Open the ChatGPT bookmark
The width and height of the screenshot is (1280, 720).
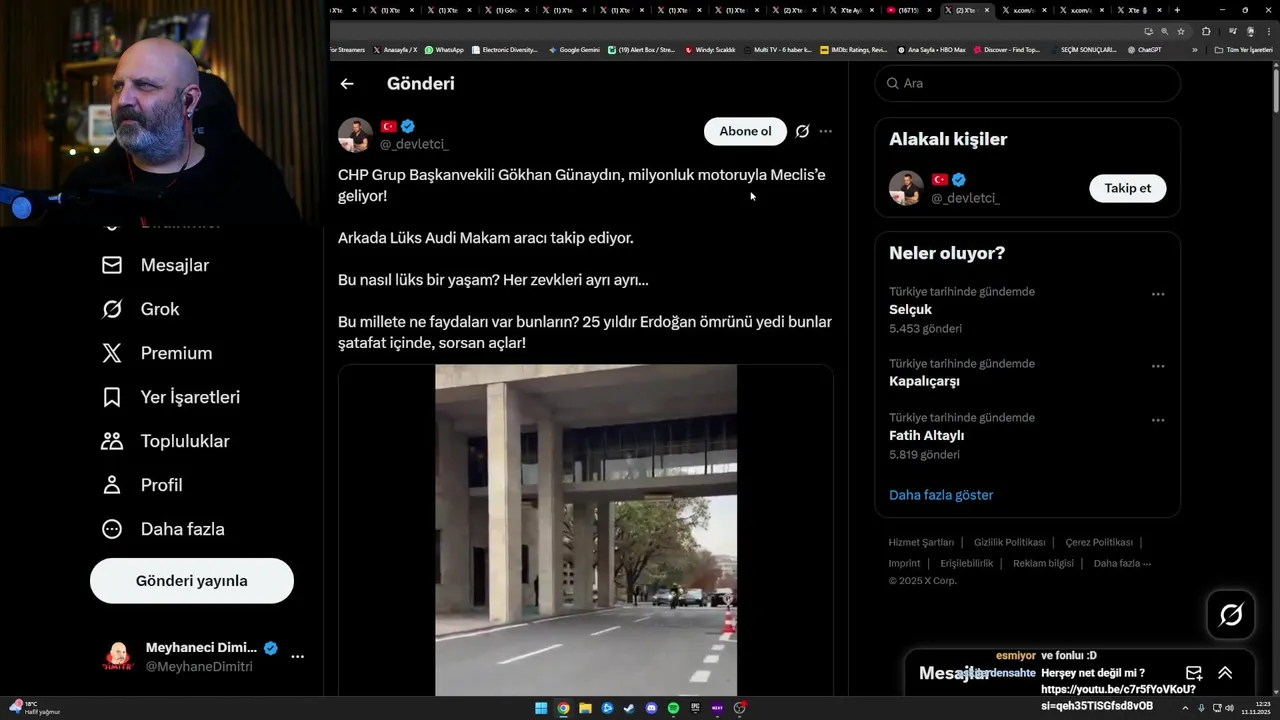(x=1144, y=49)
